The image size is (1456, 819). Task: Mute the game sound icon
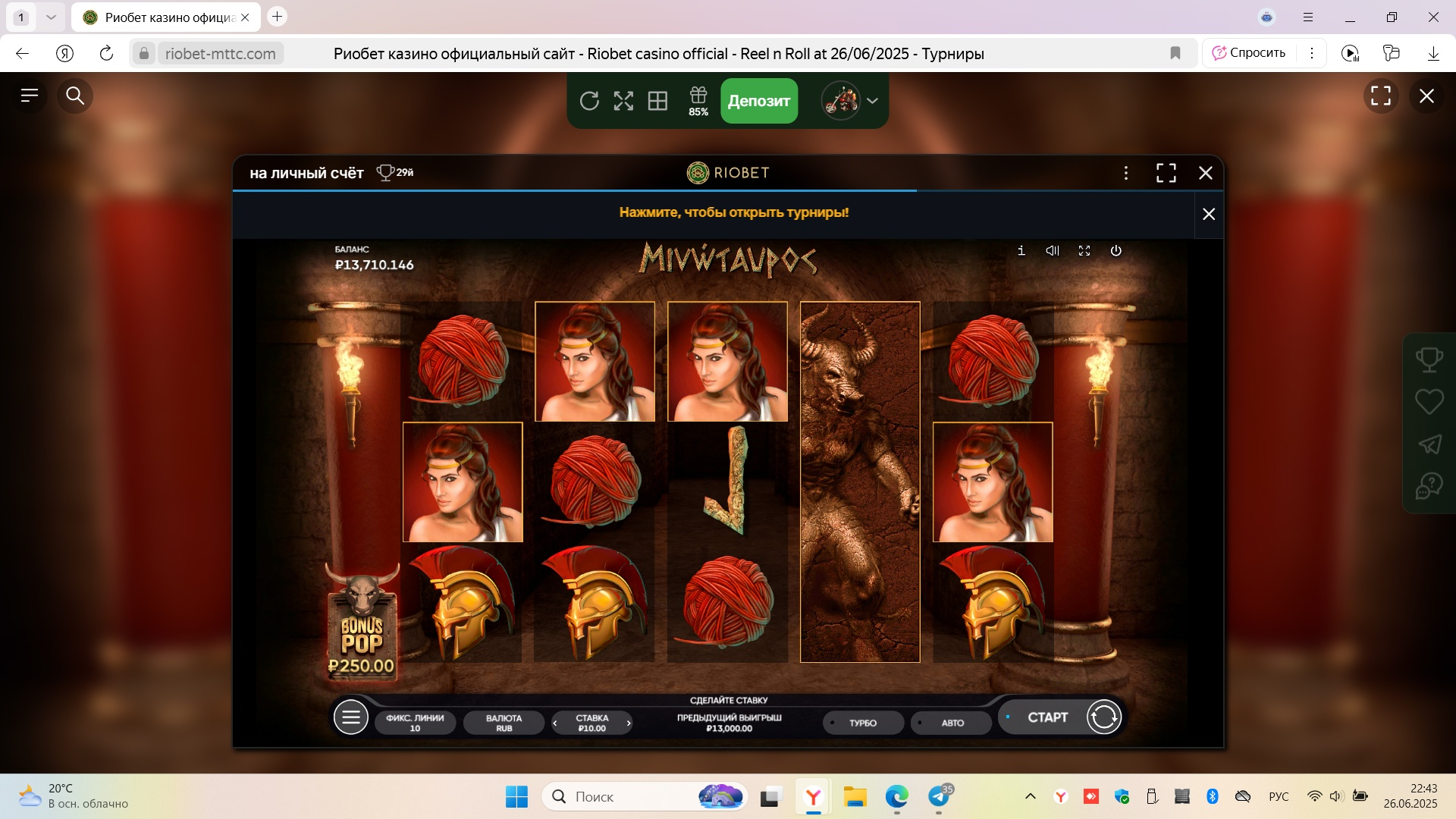point(1053,250)
